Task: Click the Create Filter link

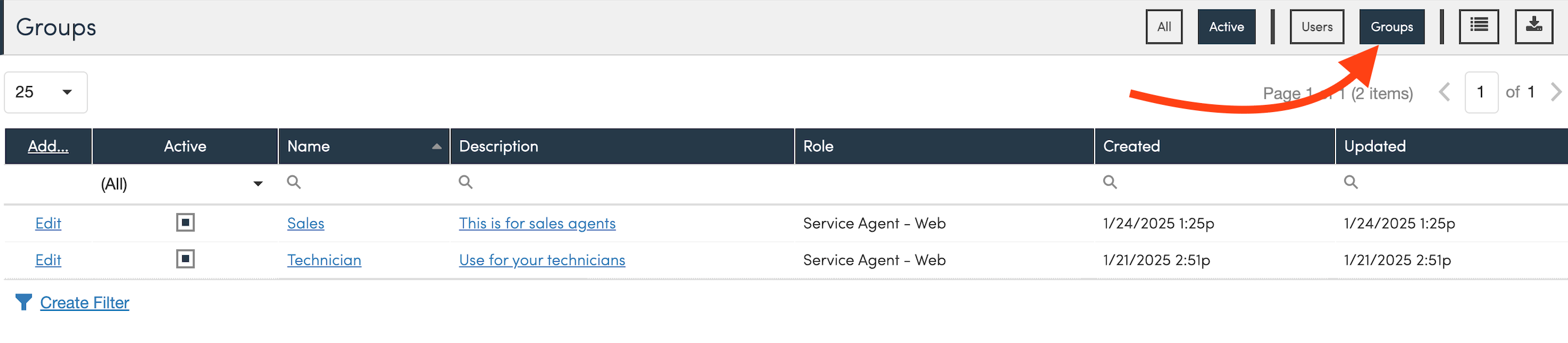Action: (85, 303)
